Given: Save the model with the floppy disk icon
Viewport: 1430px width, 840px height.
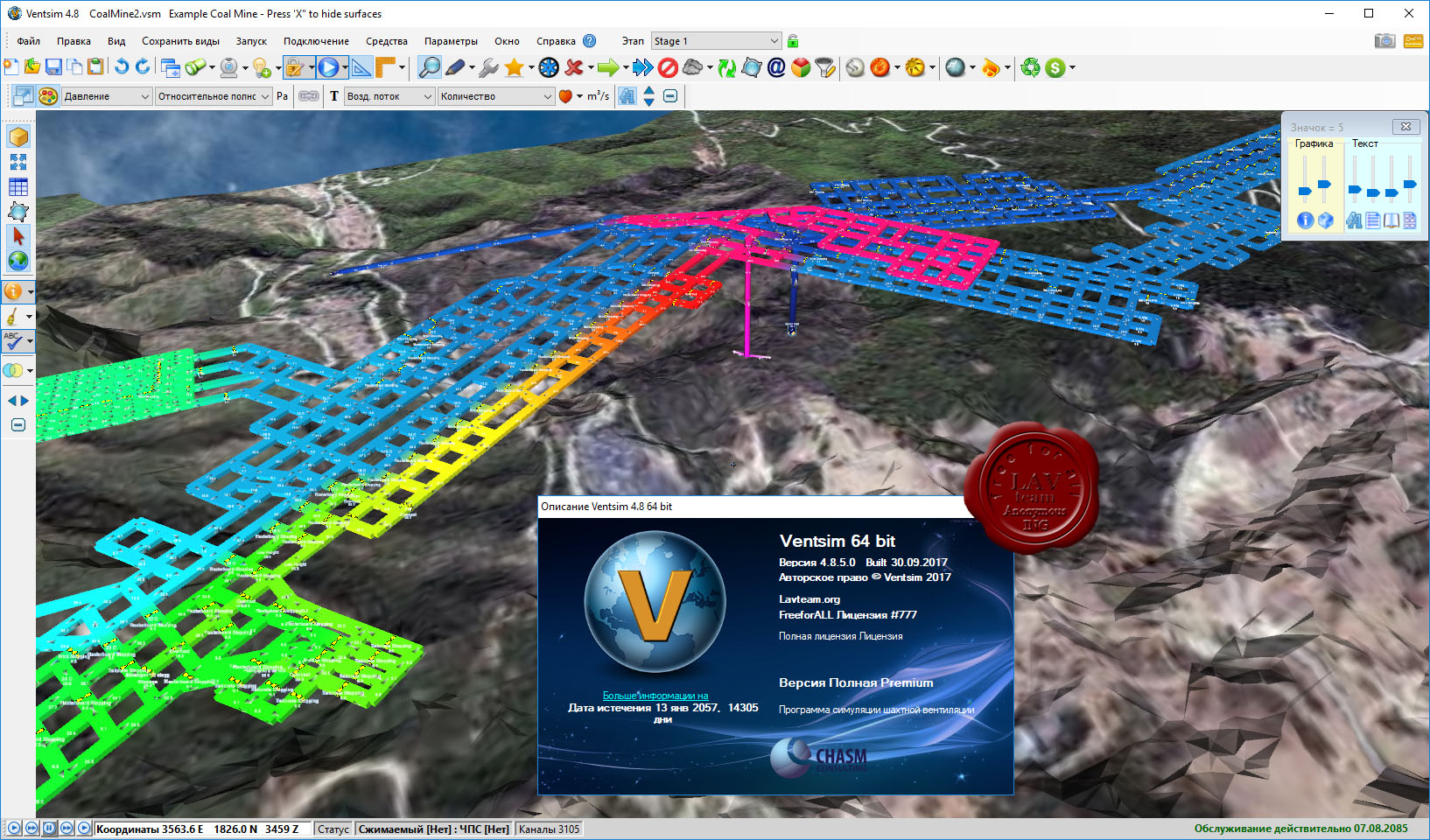Looking at the screenshot, I should (53, 67).
